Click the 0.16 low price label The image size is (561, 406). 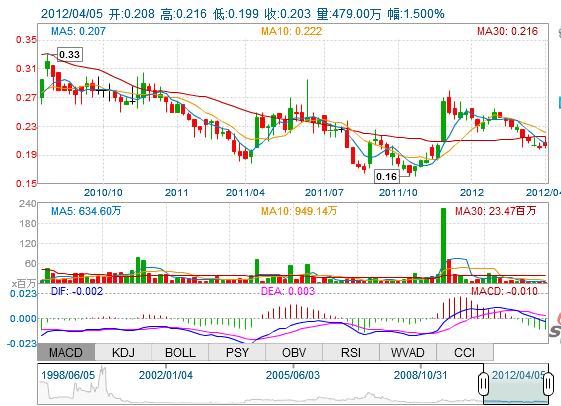pyautogui.click(x=386, y=176)
